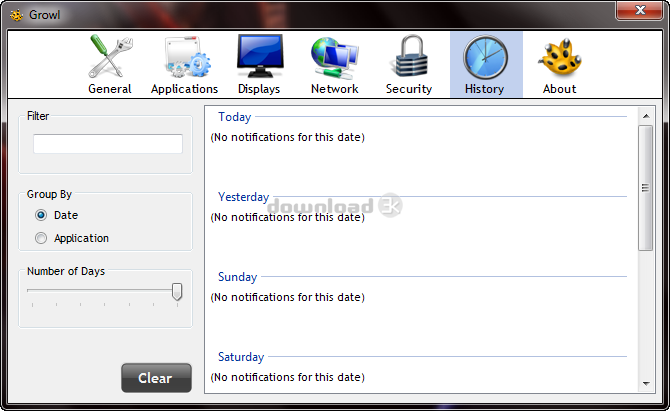Click the Filter text field
This screenshot has width=670, height=411.
(x=108, y=144)
